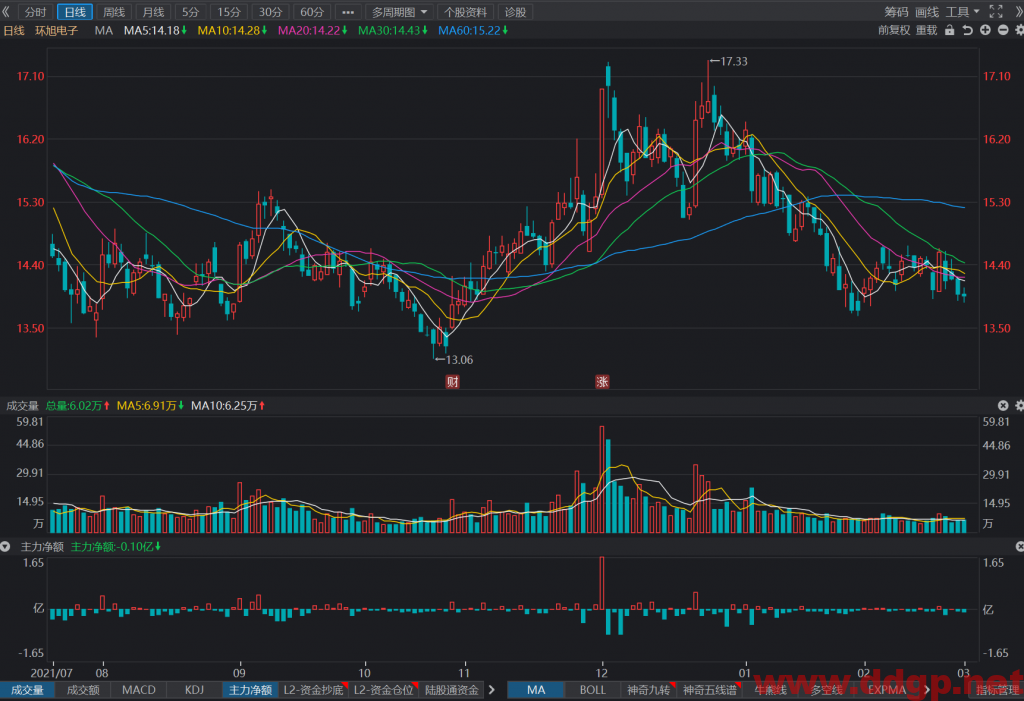The image size is (1024, 701).
Task: Select KDJ sub-indicator tab
Action: click(x=194, y=690)
